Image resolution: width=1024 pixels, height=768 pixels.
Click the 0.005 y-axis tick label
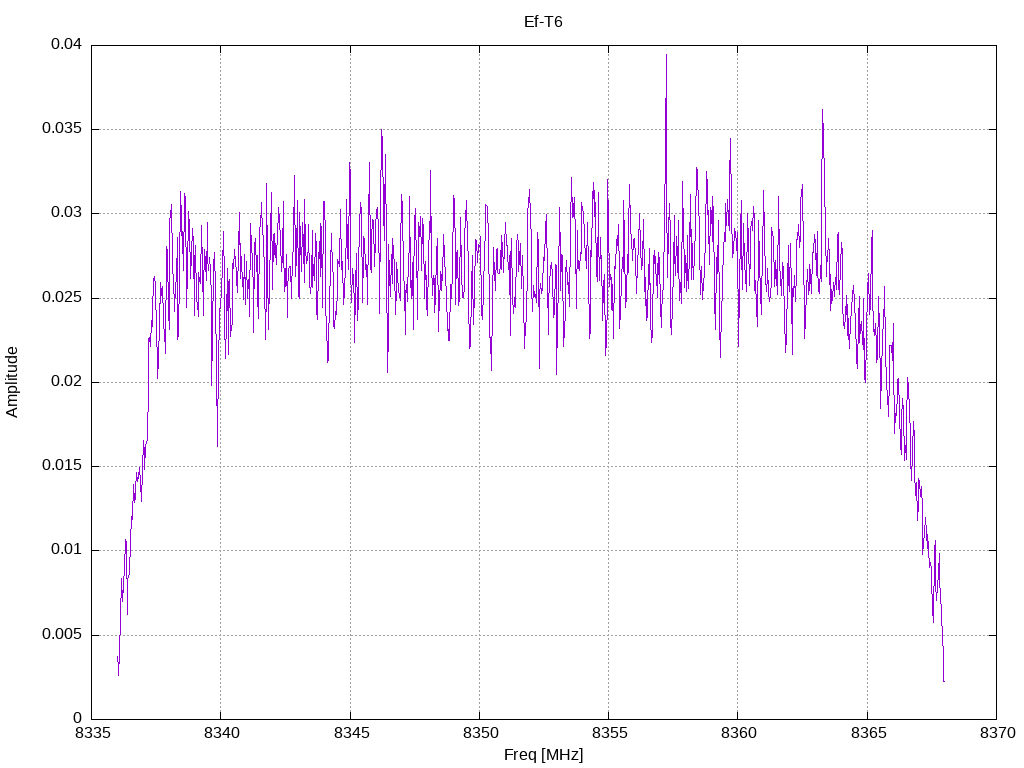(x=62, y=634)
